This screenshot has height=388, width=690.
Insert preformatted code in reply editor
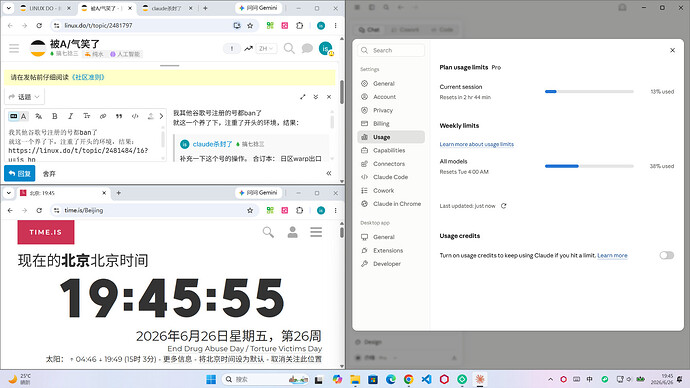pos(135,116)
